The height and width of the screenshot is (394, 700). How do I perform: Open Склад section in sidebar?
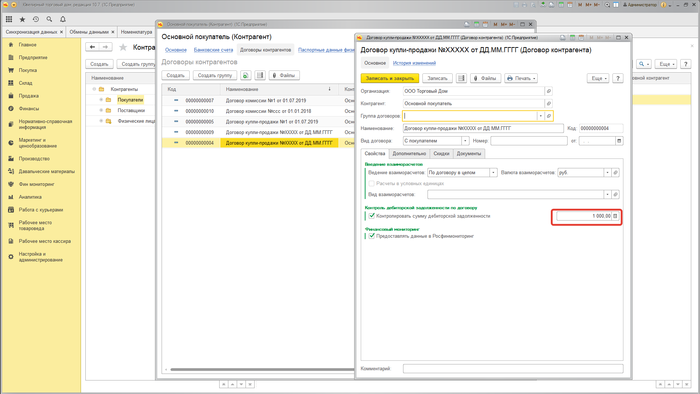tap(25, 83)
